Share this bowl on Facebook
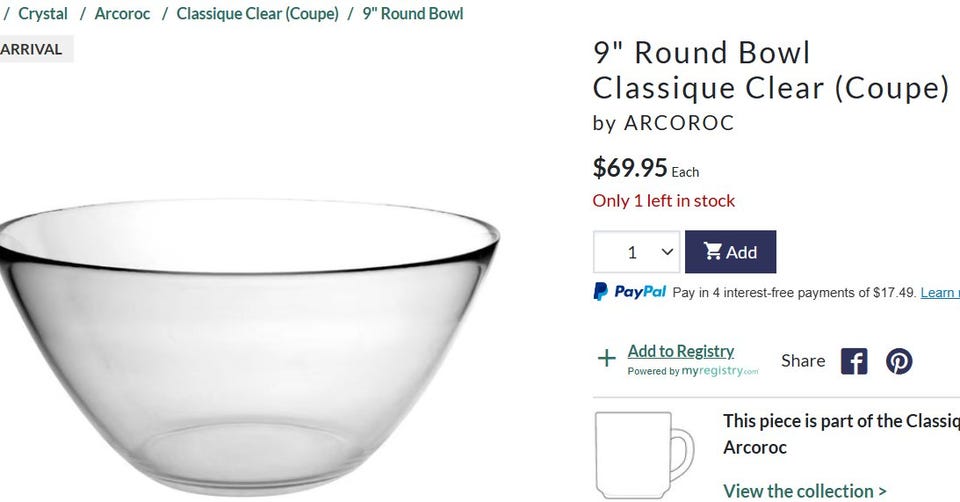 tap(854, 361)
